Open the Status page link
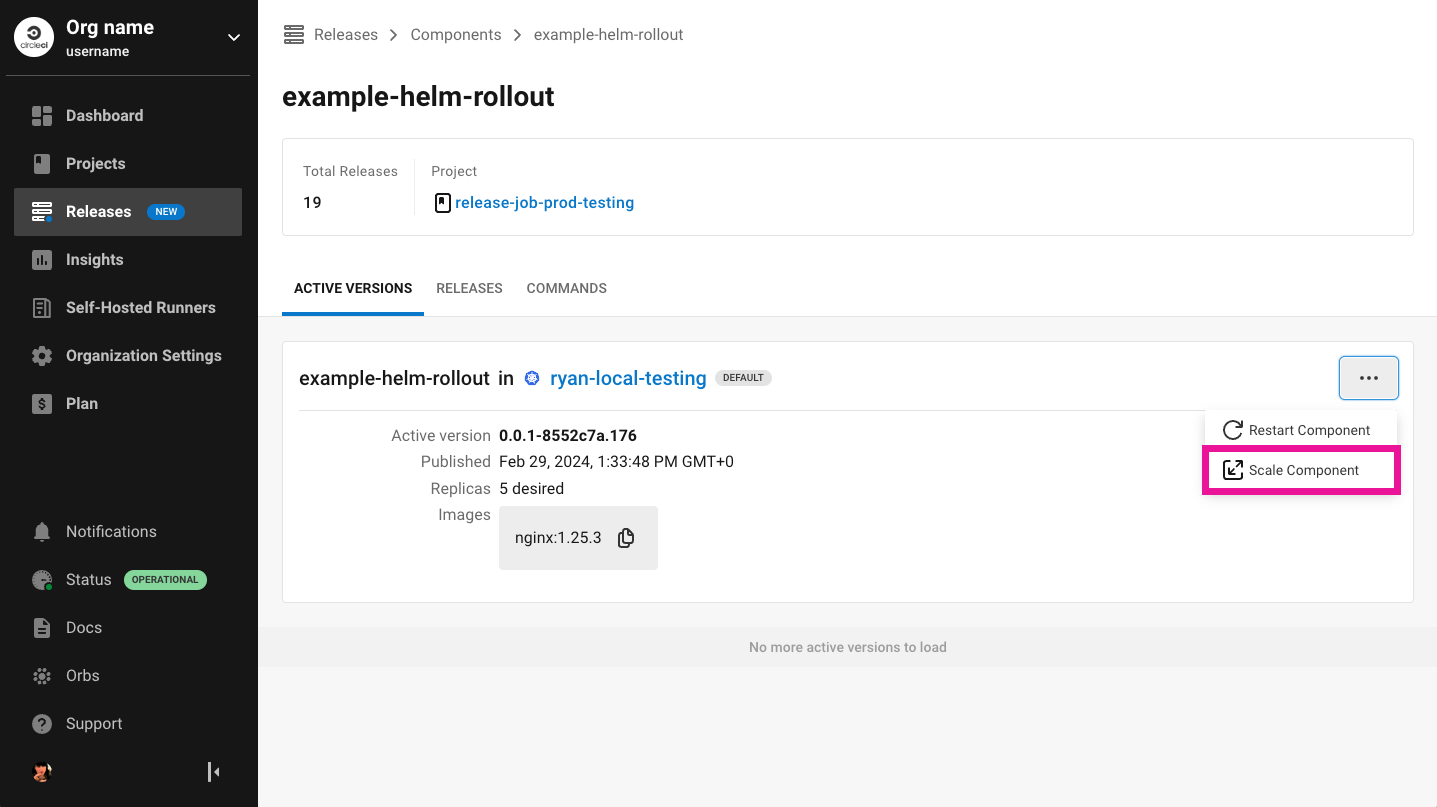This screenshot has height=807, width=1437. click(x=88, y=580)
